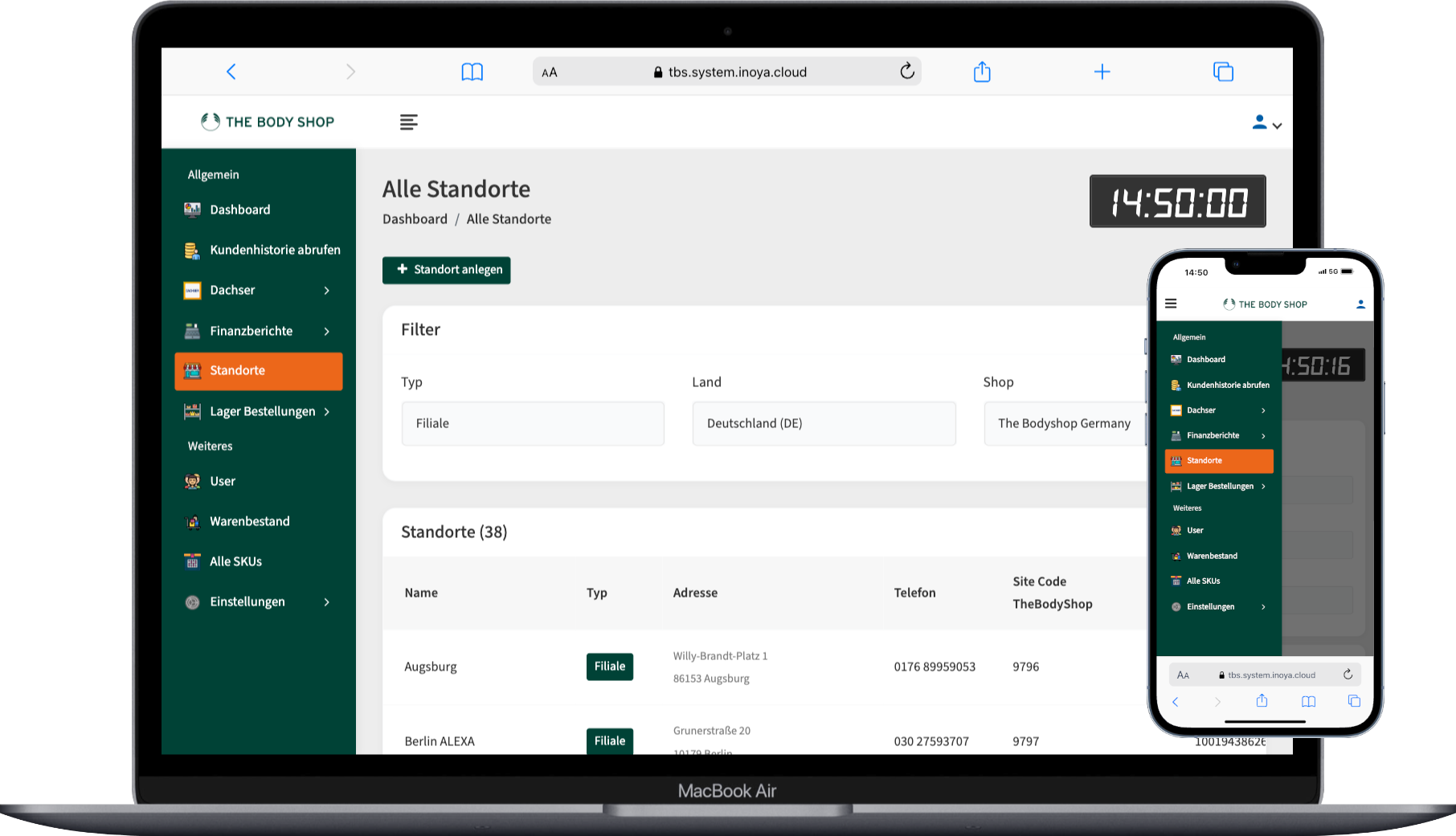Tap the iPhone Safari address bar
Image resolution: width=1456 pixels, height=836 pixels.
pyautogui.click(x=1266, y=675)
